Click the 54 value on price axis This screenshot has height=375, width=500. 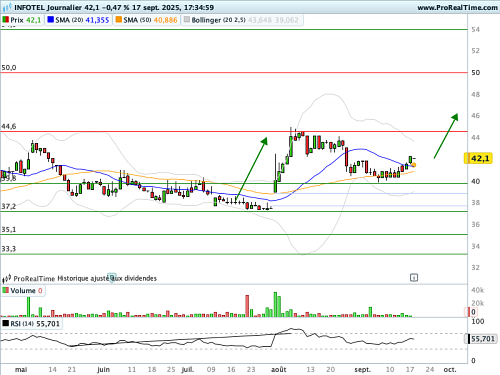click(x=476, y=29)
